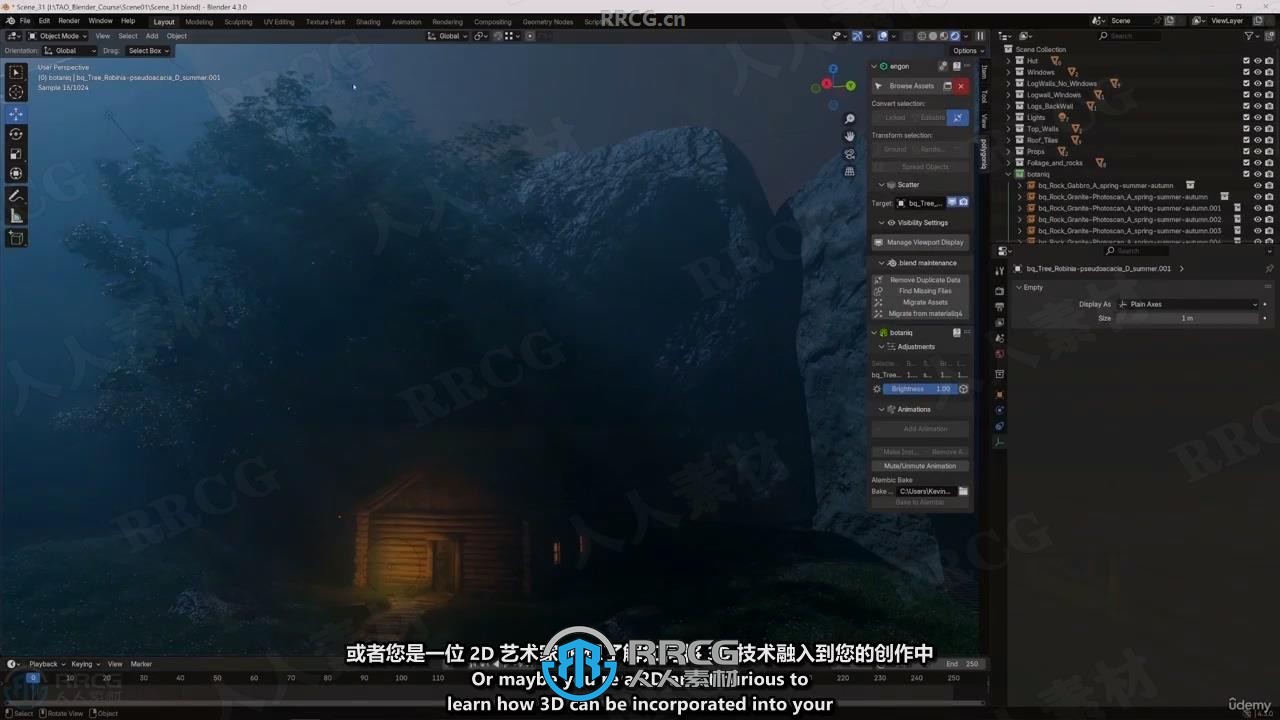Open the Display As Plain Axes dropdown
This screenshot has height=720, width=1280.
pyautogui.click(x=1187, y=304)
